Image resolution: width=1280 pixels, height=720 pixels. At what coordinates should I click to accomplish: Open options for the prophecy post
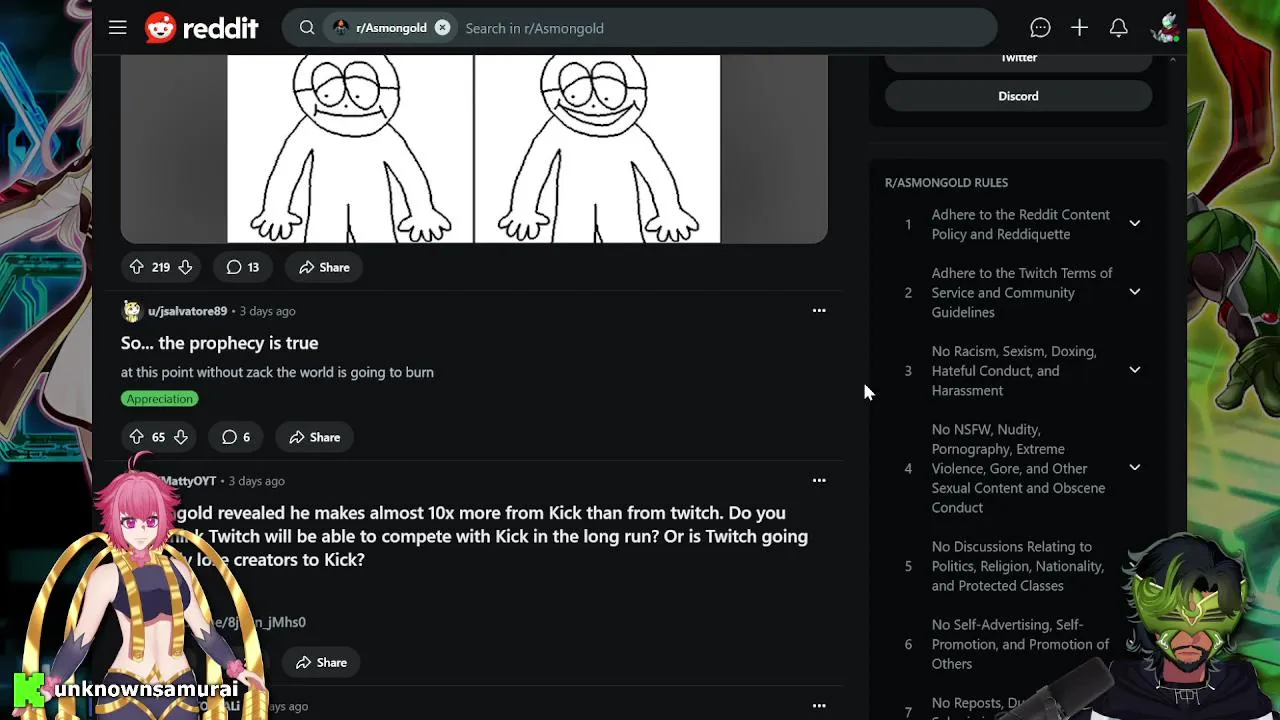click(x=819, y=311)
